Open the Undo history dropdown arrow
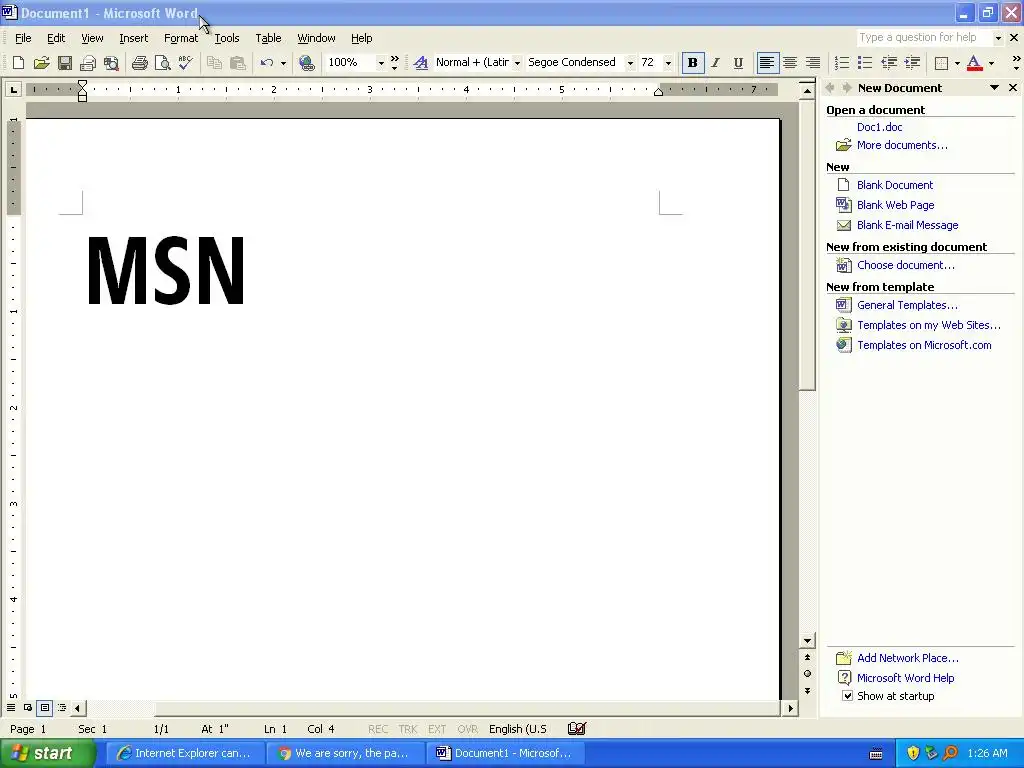This screenshot has width=1024, height=768. (x=283, y=63)
